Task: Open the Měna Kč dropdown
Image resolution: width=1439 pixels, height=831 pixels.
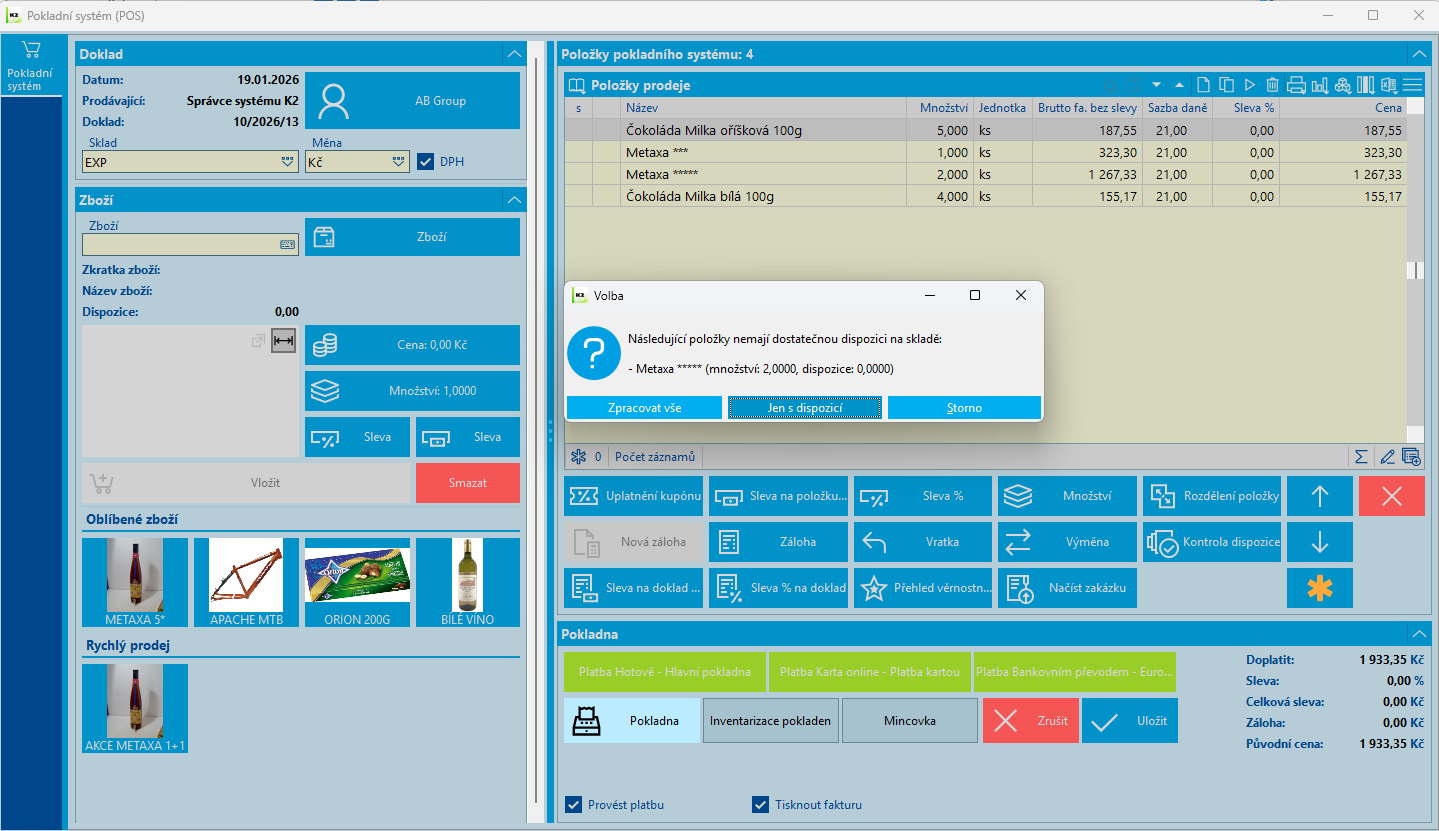Action: 398,161
